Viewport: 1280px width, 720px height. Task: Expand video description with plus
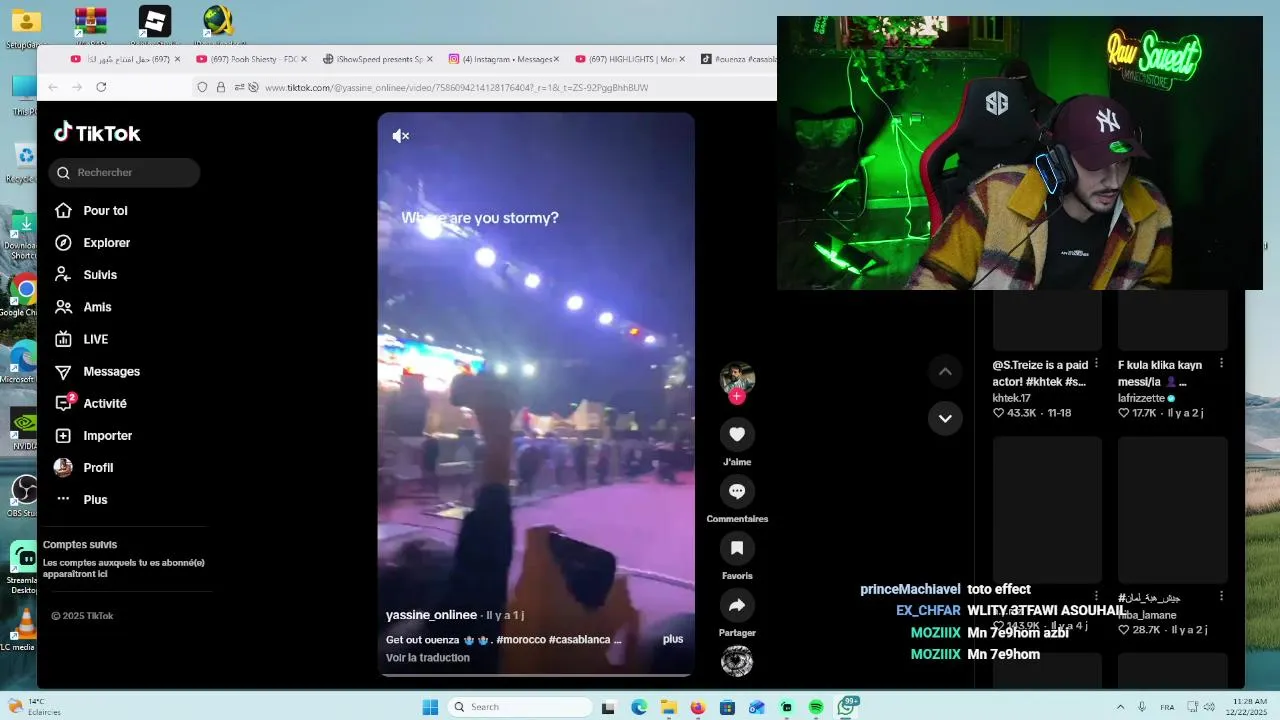point(673,639)
